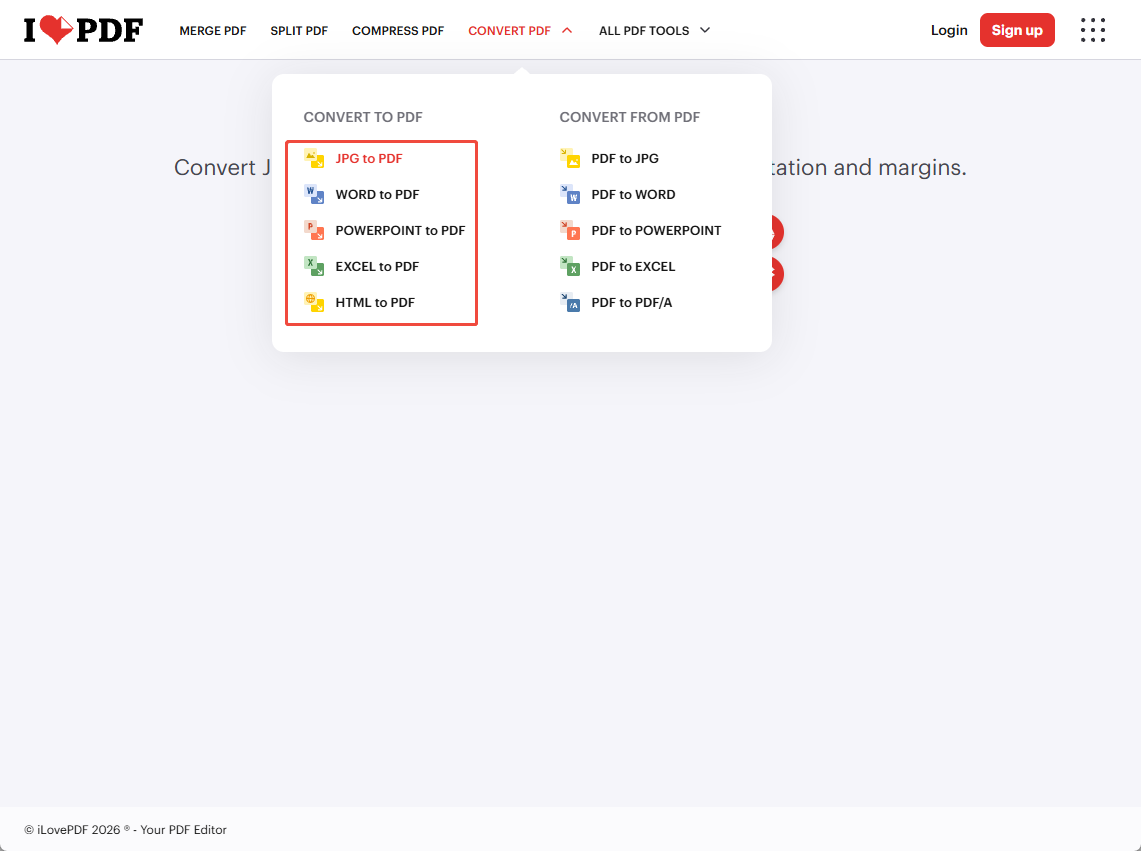The height and width of the screenshot is (851, 1141).
Task: Select WORD to PDF text link
Action: (377, 194)
